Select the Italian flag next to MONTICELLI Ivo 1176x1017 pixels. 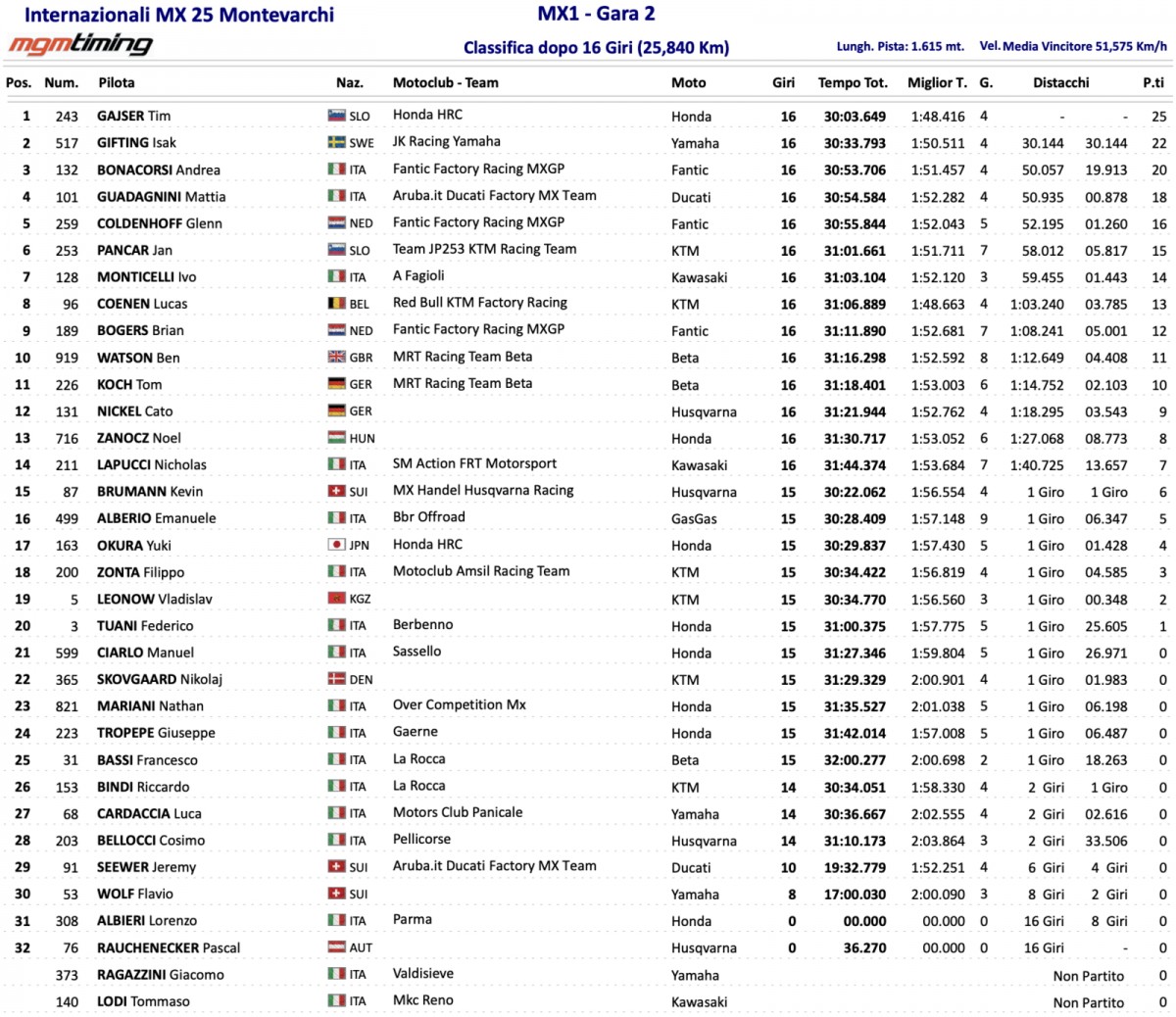coord(336,277)
